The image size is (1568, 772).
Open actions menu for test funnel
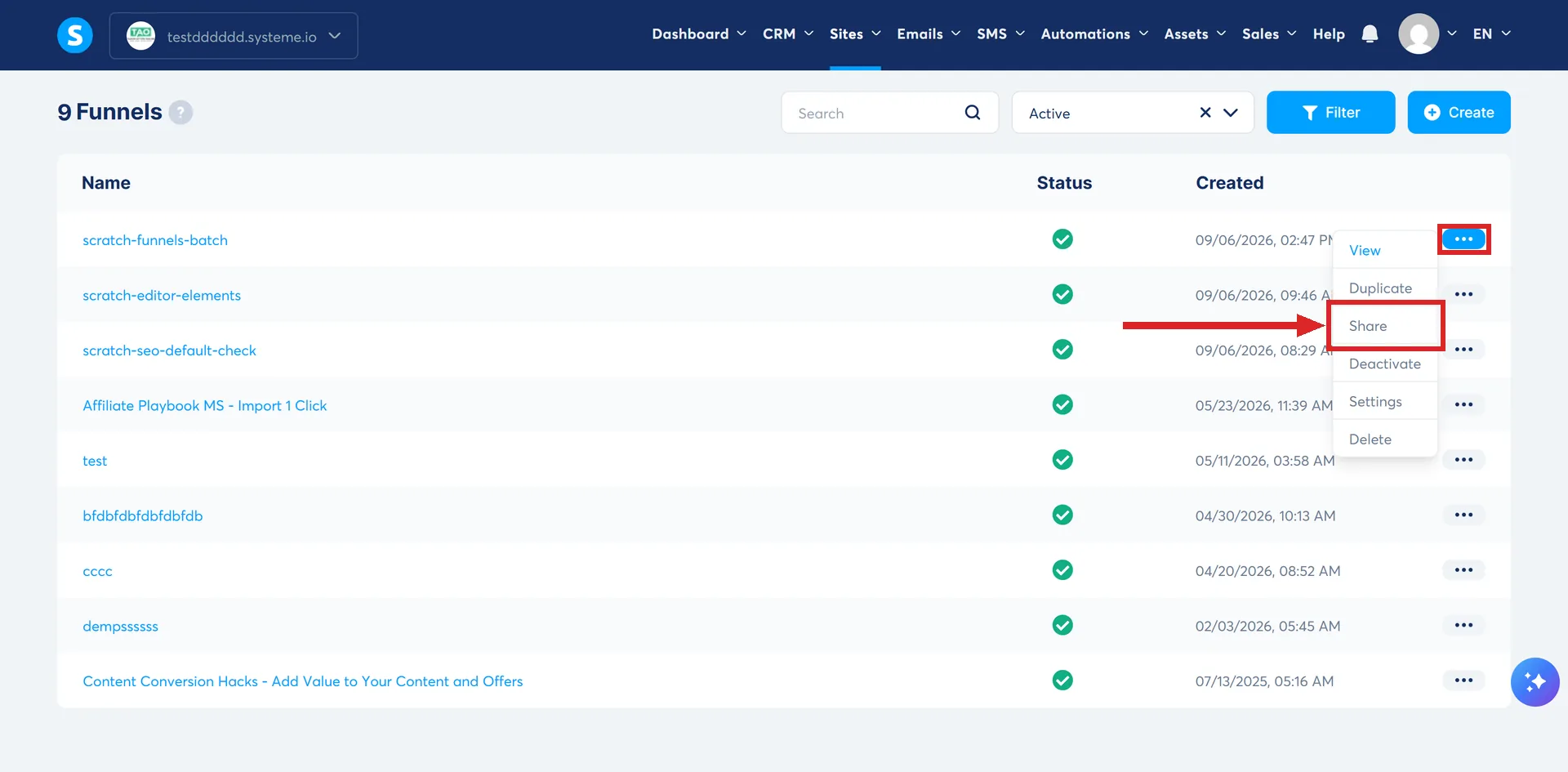click(x=1463, y=460)
